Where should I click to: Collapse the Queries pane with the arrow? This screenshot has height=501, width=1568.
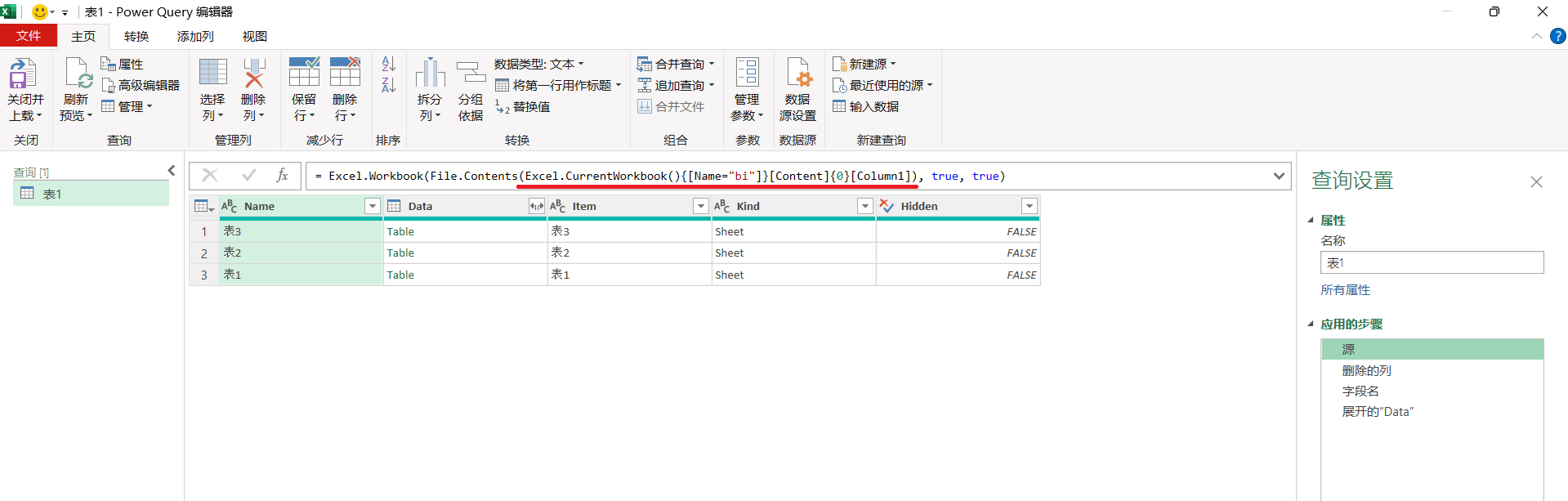pos(172,171)
